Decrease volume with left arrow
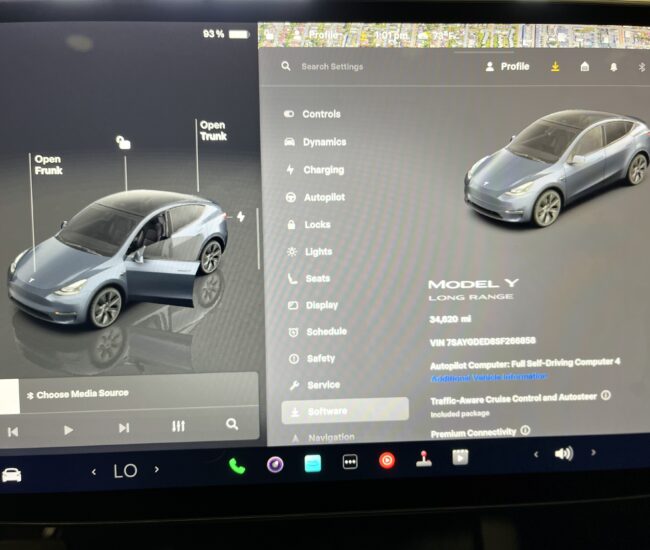Screen dimensions: 650x550 click(536, 455)
